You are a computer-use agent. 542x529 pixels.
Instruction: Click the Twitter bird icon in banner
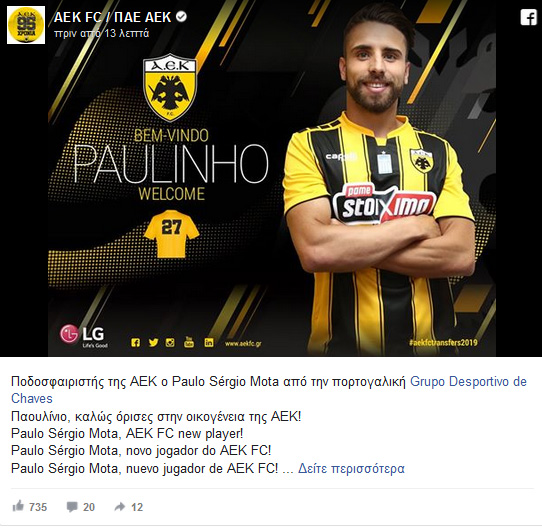pos(153,342)
